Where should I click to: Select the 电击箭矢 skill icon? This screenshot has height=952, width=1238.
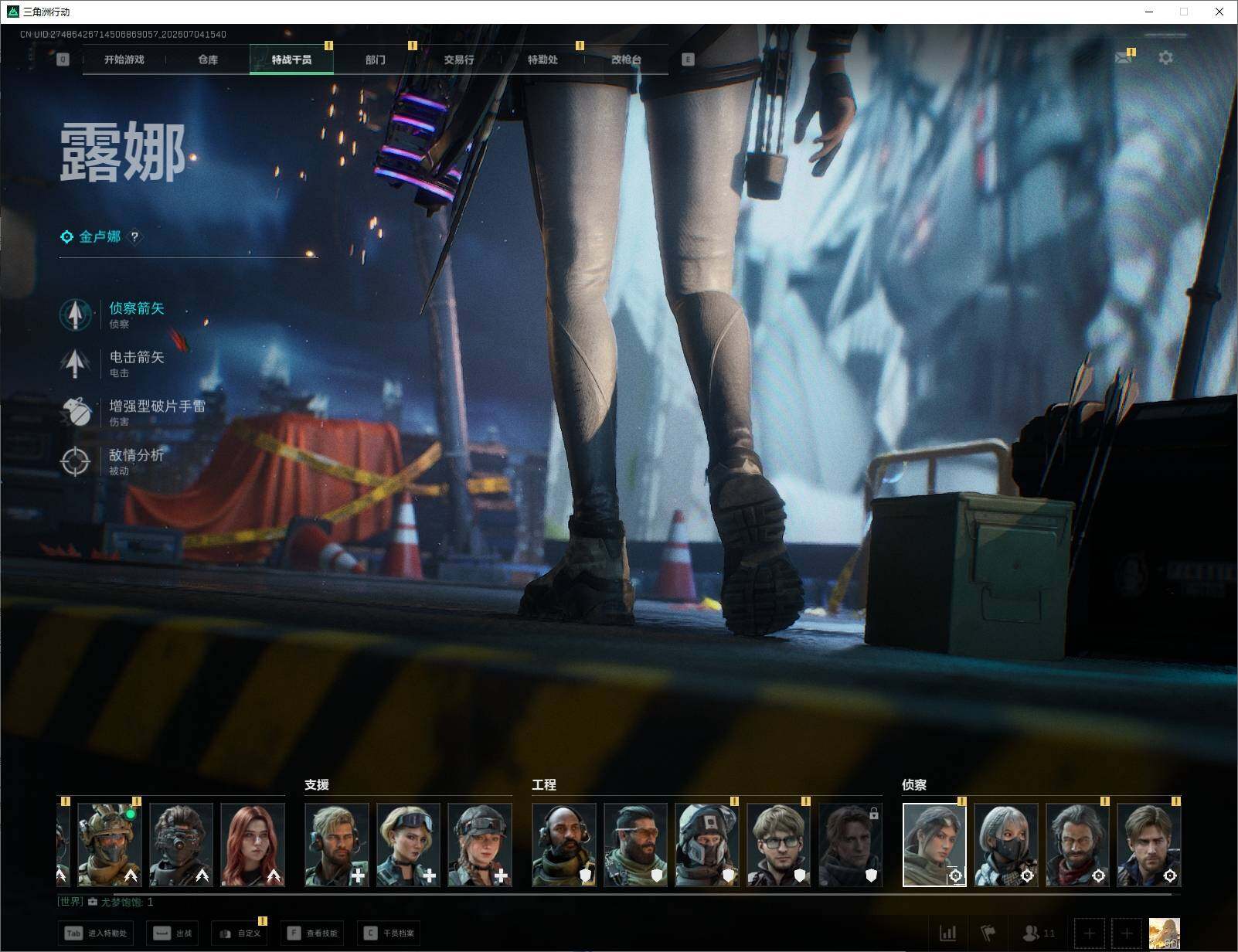pyautogui.click(x=75, y=363)
